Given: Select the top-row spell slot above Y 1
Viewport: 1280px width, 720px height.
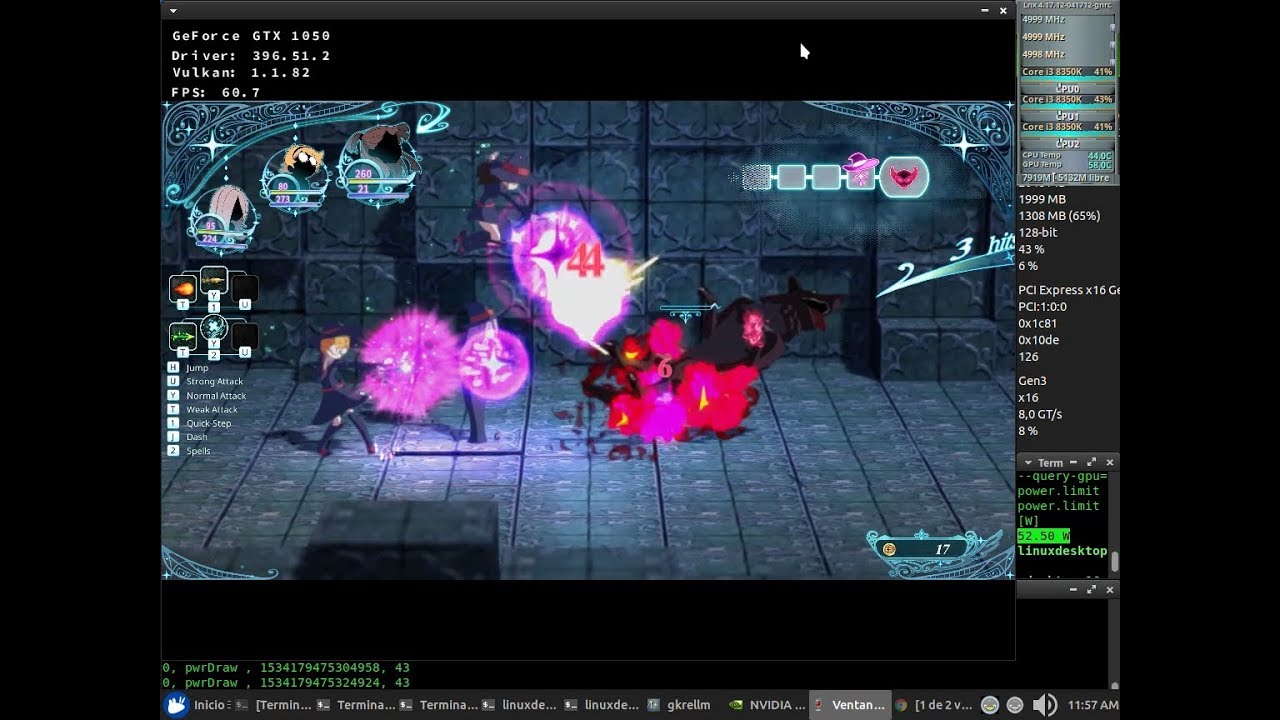Looking at the screenshot, I should [x=213, y=281].
